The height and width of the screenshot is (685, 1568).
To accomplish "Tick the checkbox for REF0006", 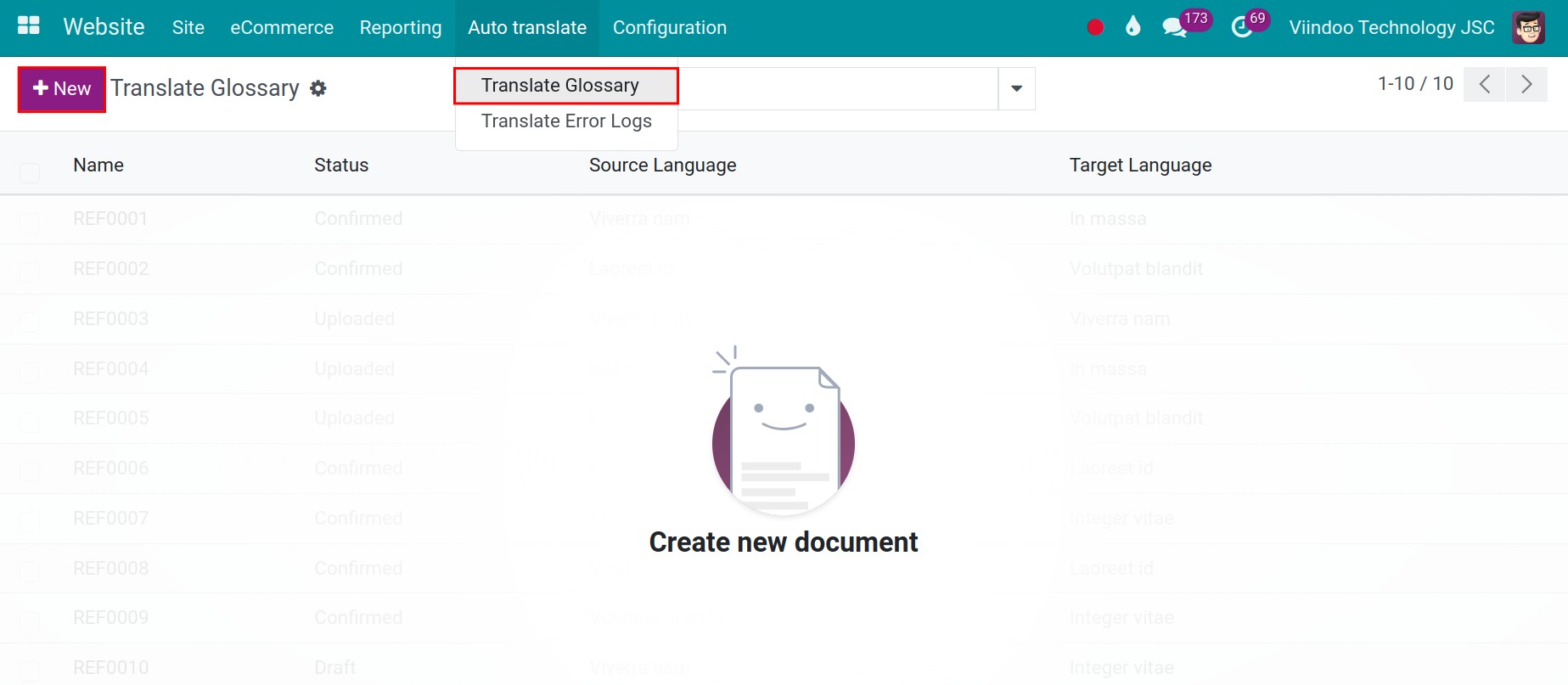I will click(x=30, y=472).
